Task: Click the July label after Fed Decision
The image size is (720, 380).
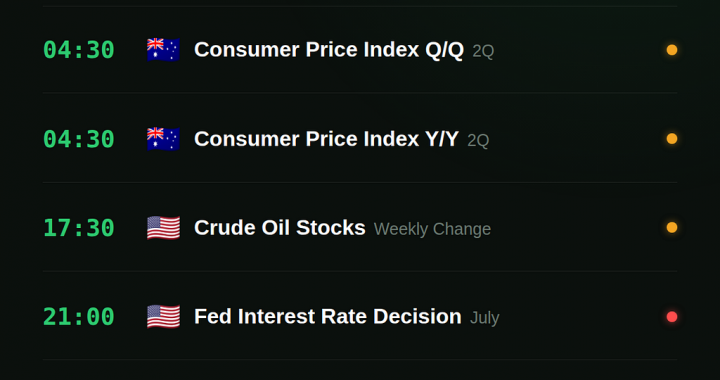Action: point(485,318)
